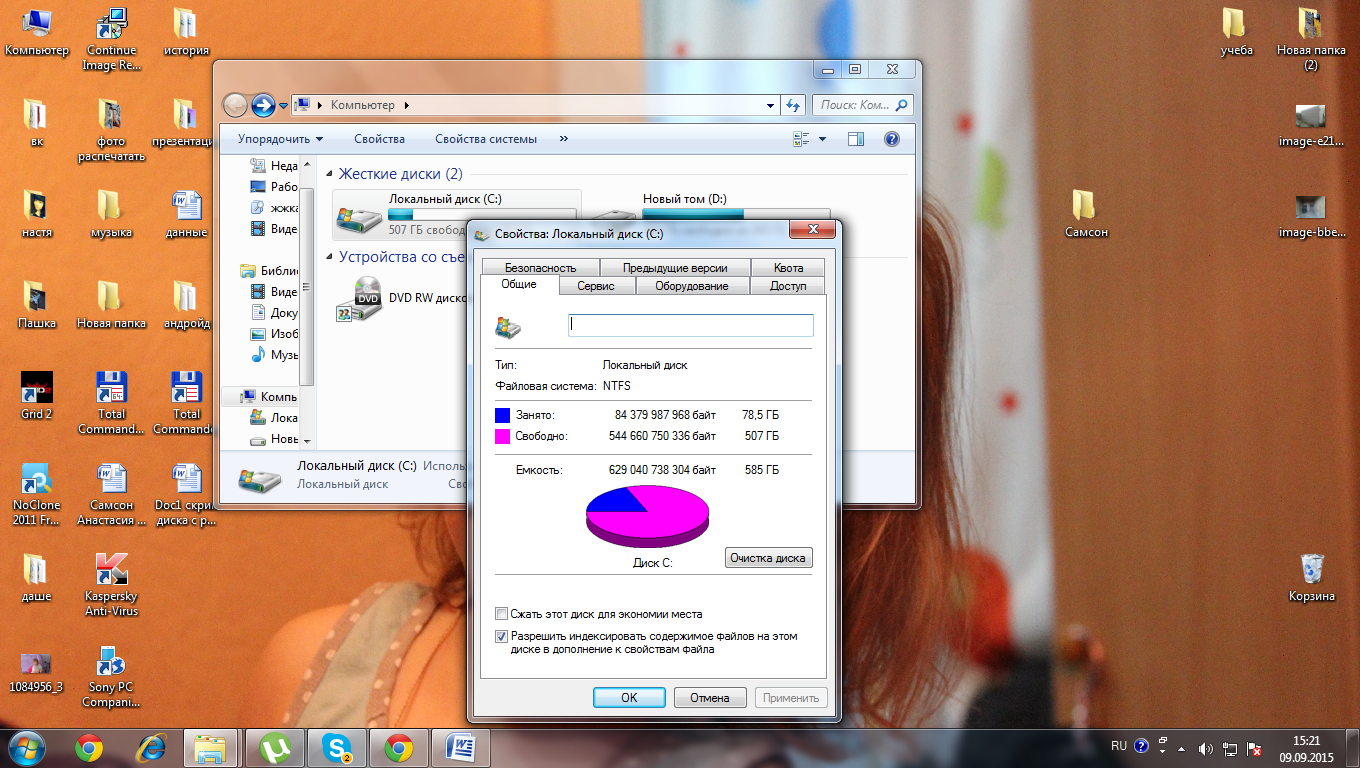
Task: Select the история folder on the desktop
Action: click(186, 32)
